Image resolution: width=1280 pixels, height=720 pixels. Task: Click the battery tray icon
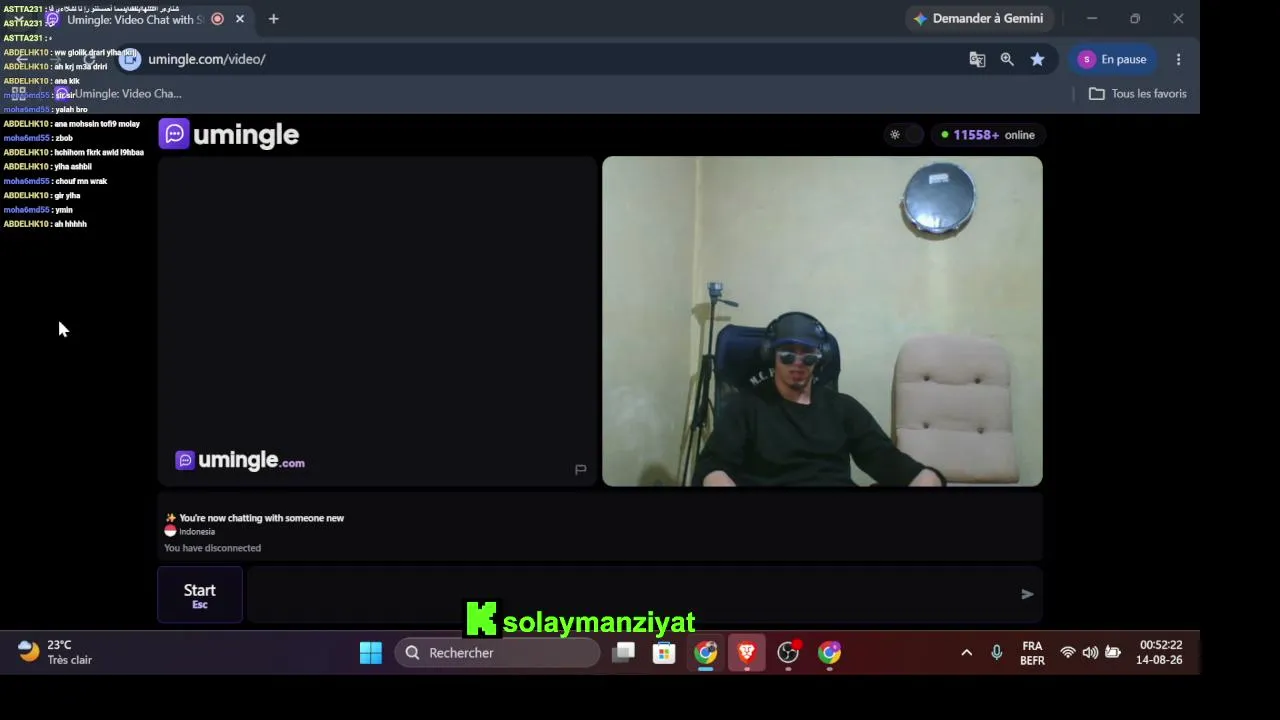1113,653
